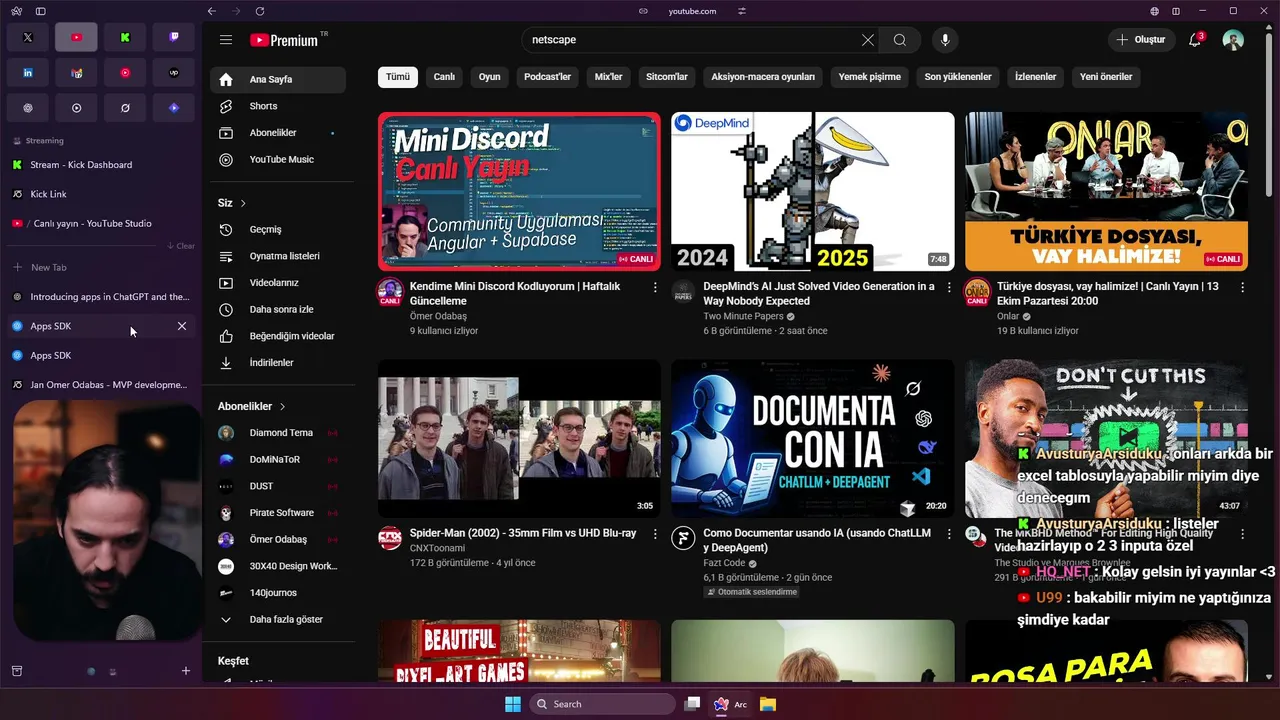This screenshot has height=720, width=1280.
Task: Open the LinkedIn pinned tab tile
Action: (x=28, y=73)
